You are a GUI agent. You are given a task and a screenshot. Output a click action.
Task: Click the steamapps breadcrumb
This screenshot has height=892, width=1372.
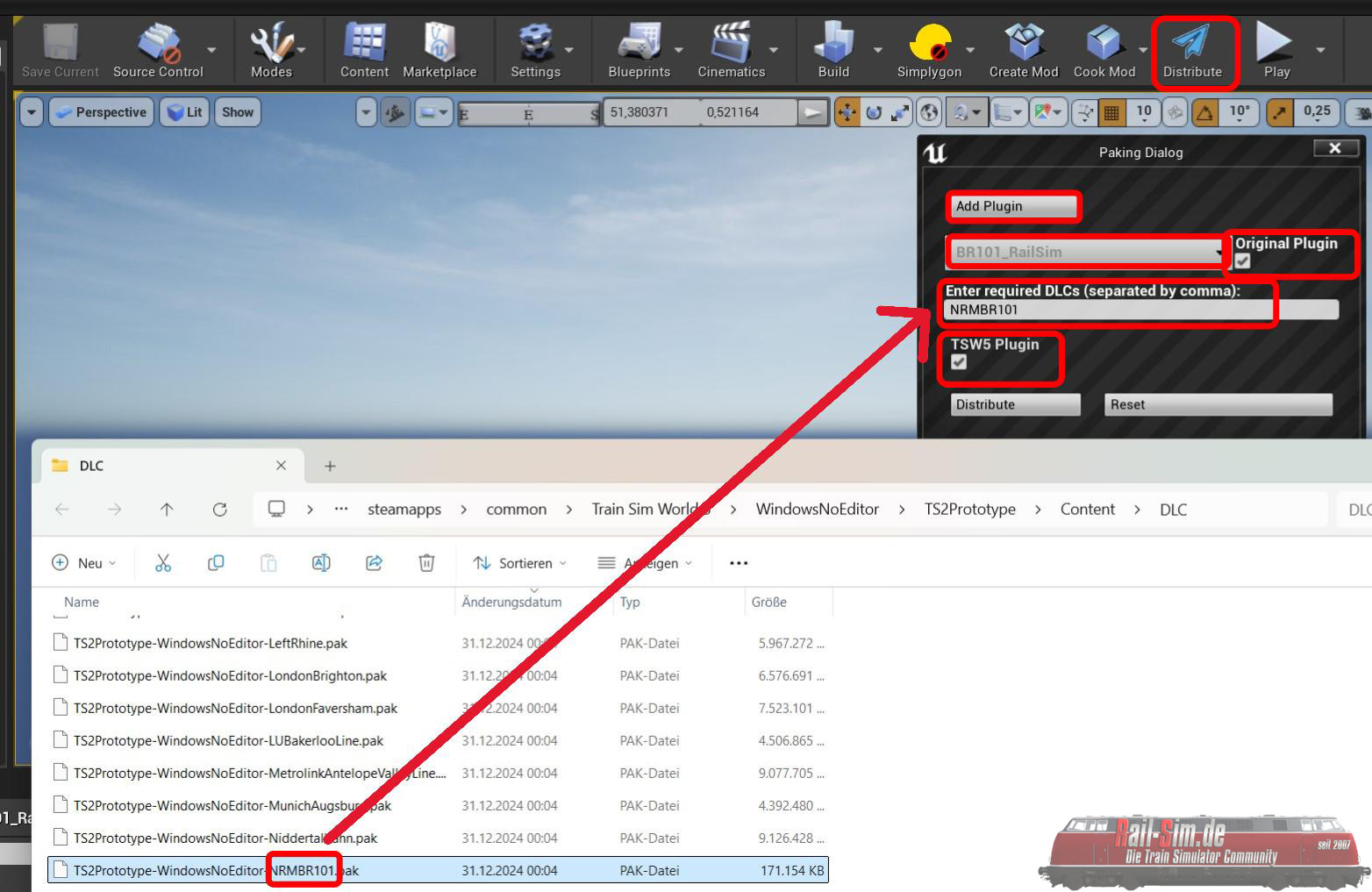(x=404, y=510)
